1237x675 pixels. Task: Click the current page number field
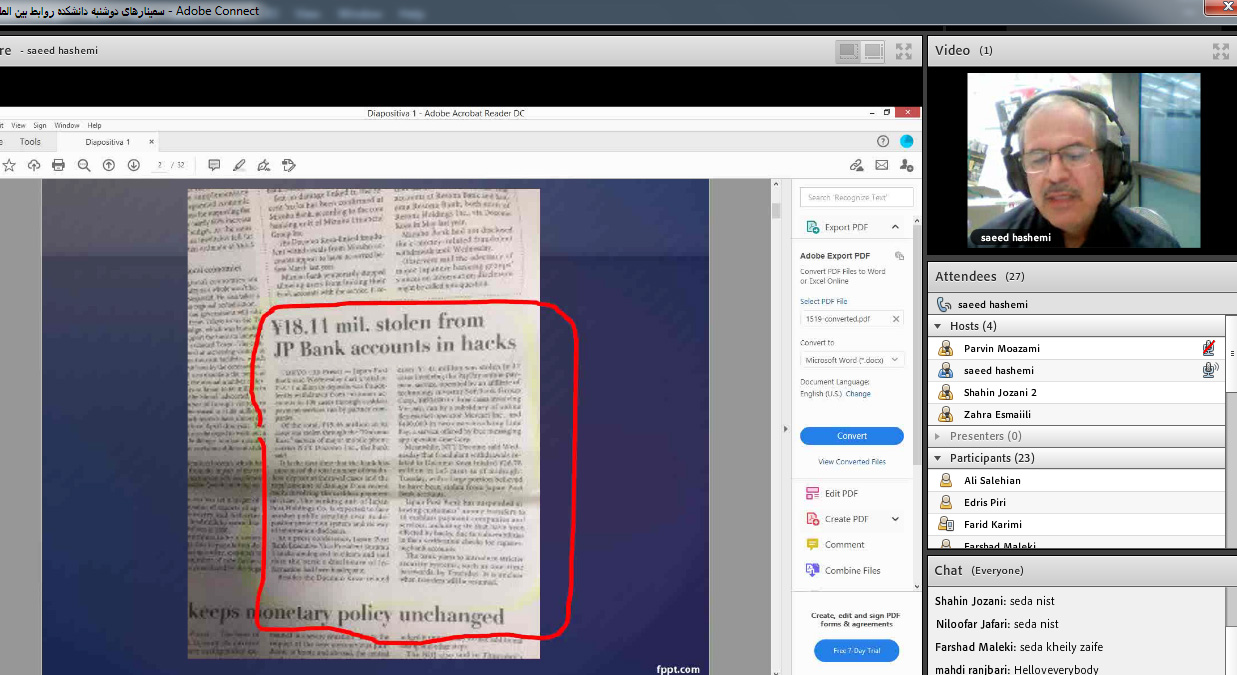[x=160, y=165]
